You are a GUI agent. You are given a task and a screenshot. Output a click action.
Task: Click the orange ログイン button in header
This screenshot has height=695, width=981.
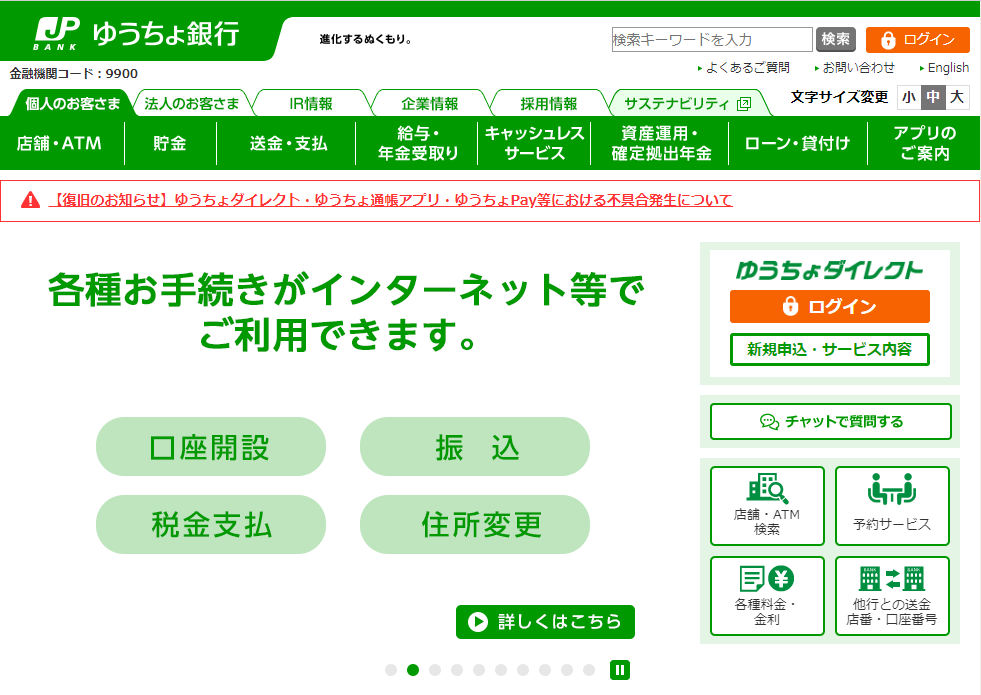click(x=917, y=40)
